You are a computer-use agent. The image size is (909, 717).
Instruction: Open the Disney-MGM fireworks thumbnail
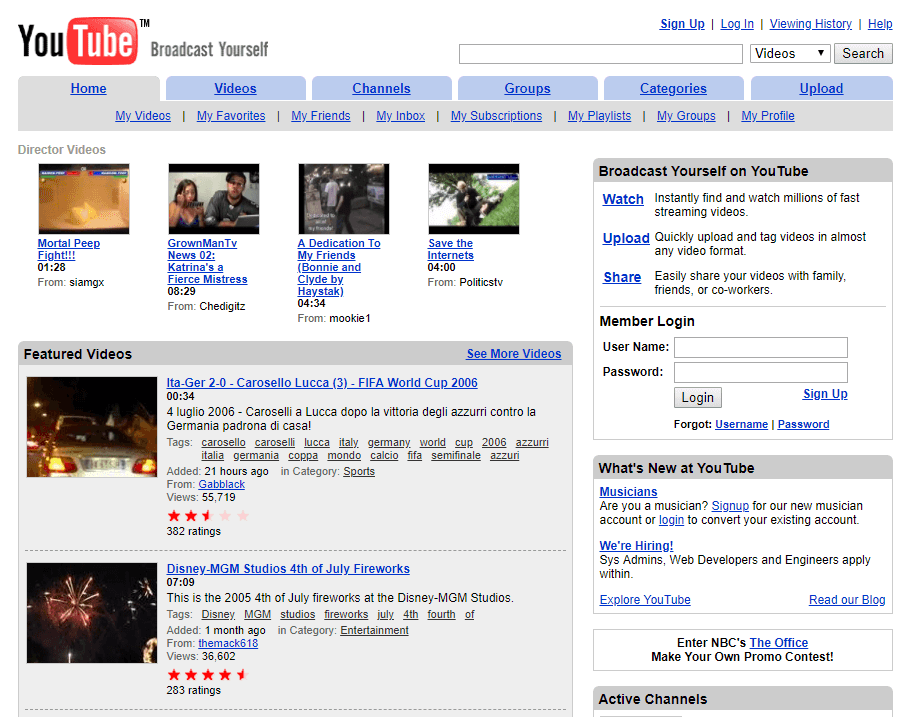(92, 613)
